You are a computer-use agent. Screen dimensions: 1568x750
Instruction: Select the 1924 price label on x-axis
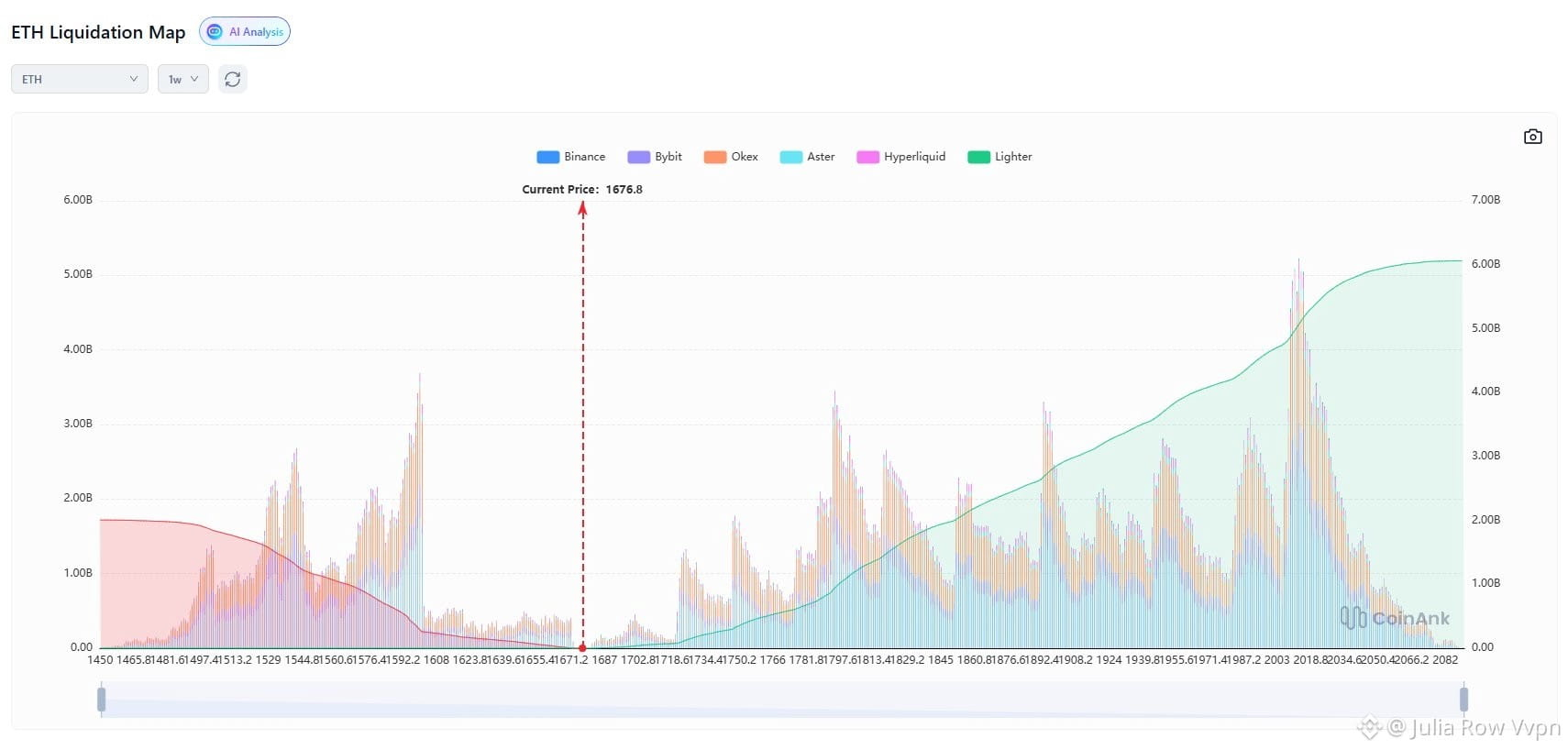pos(1109,660)
